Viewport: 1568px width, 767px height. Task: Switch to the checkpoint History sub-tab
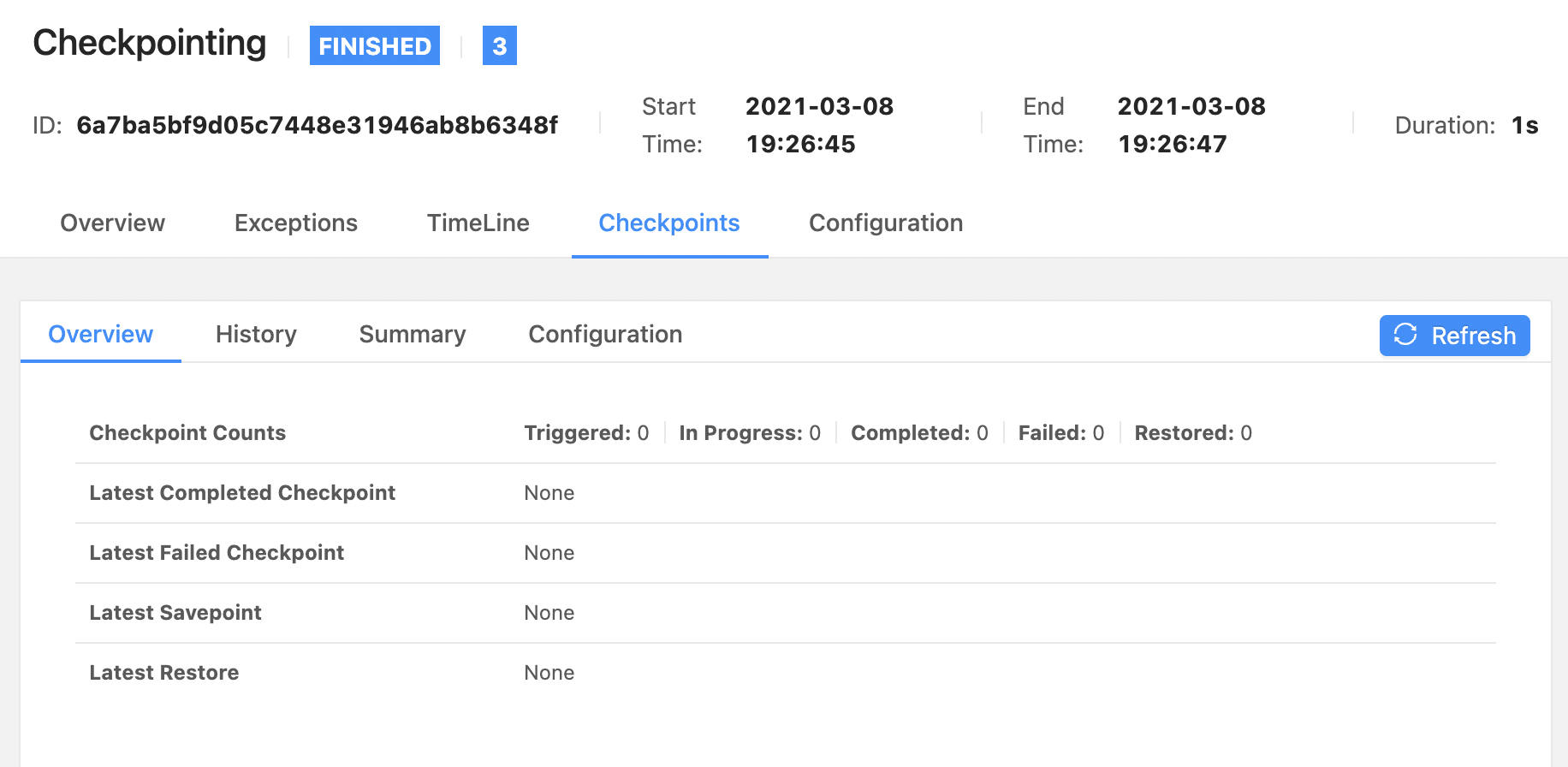coord(256,335)
